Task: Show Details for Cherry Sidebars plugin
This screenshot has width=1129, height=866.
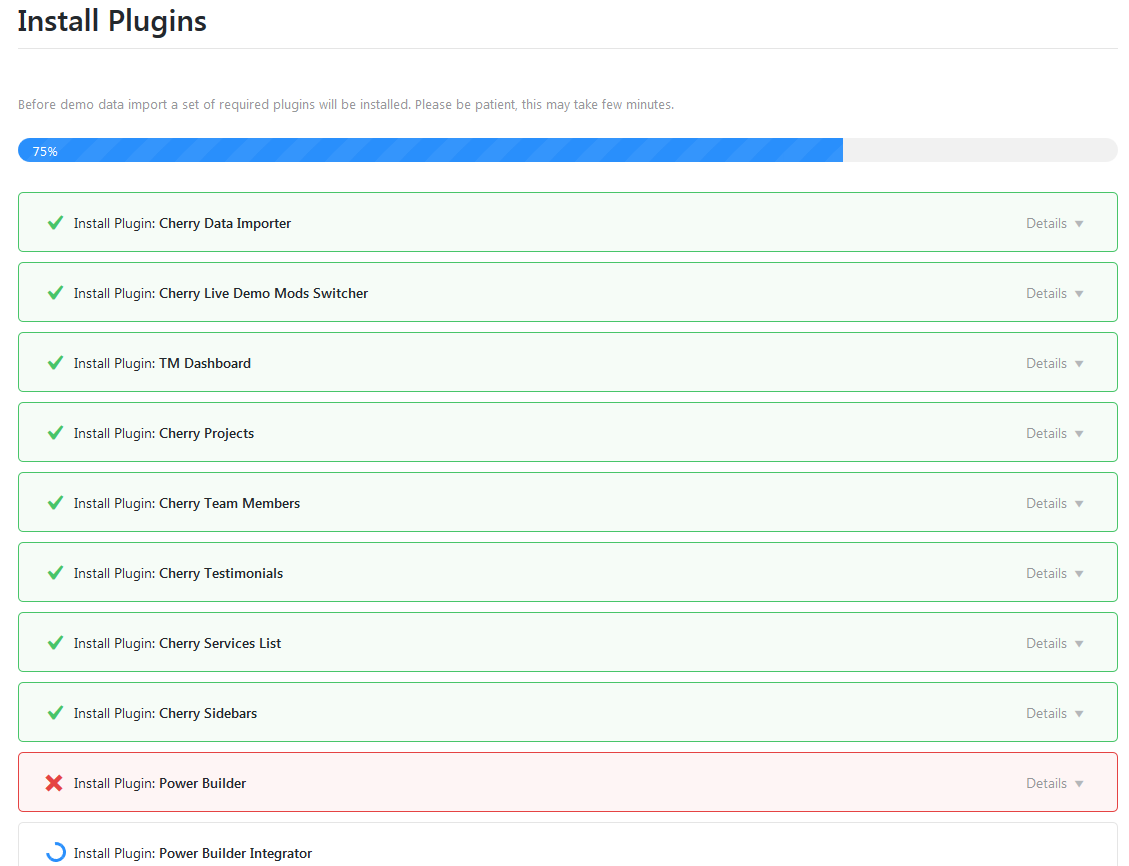Action: click(1054, 713)
